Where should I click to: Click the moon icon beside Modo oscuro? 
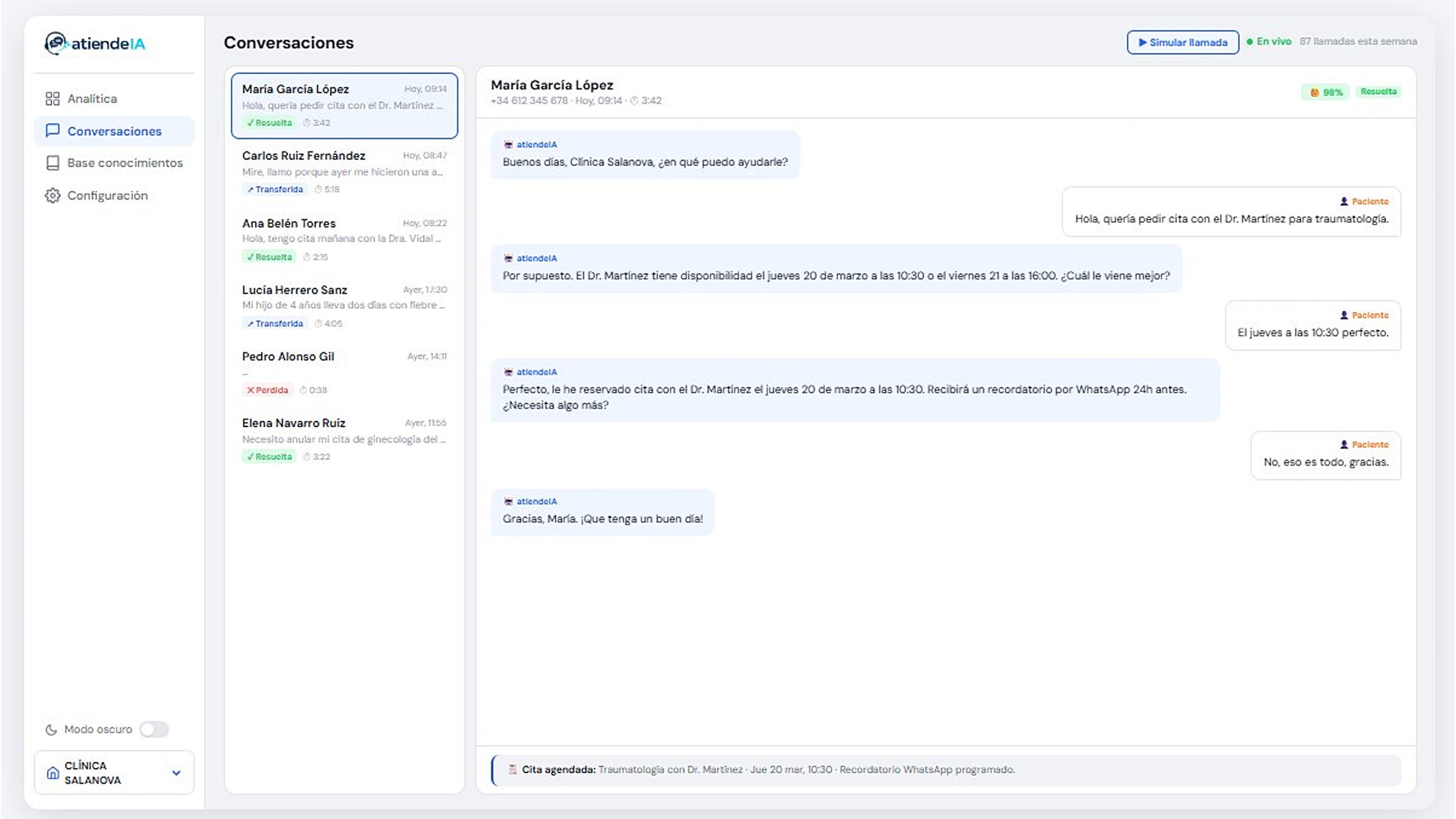(51, 730)
